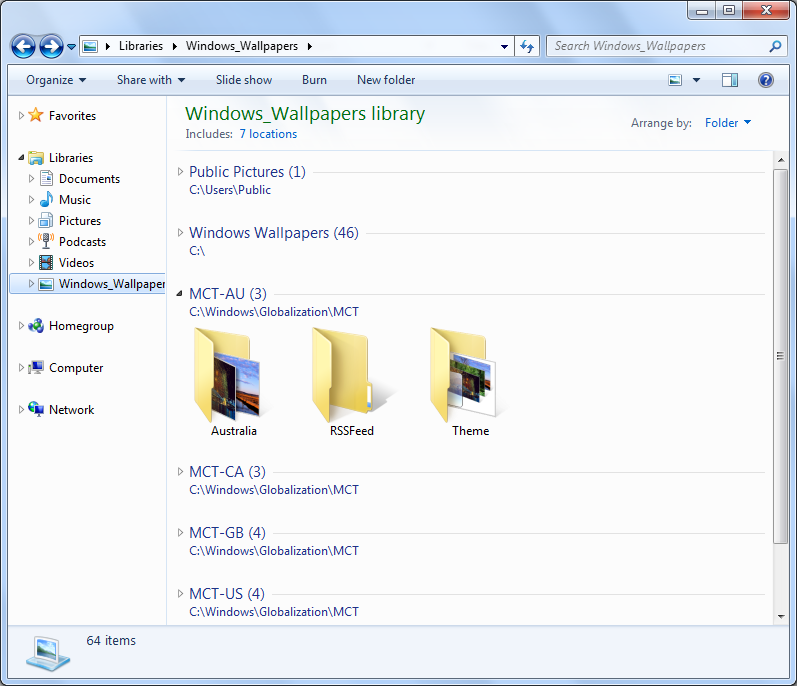The image size is (797, 686).
Task: Open the arrow after Libraries in breadcrumb
Action: 174,46
